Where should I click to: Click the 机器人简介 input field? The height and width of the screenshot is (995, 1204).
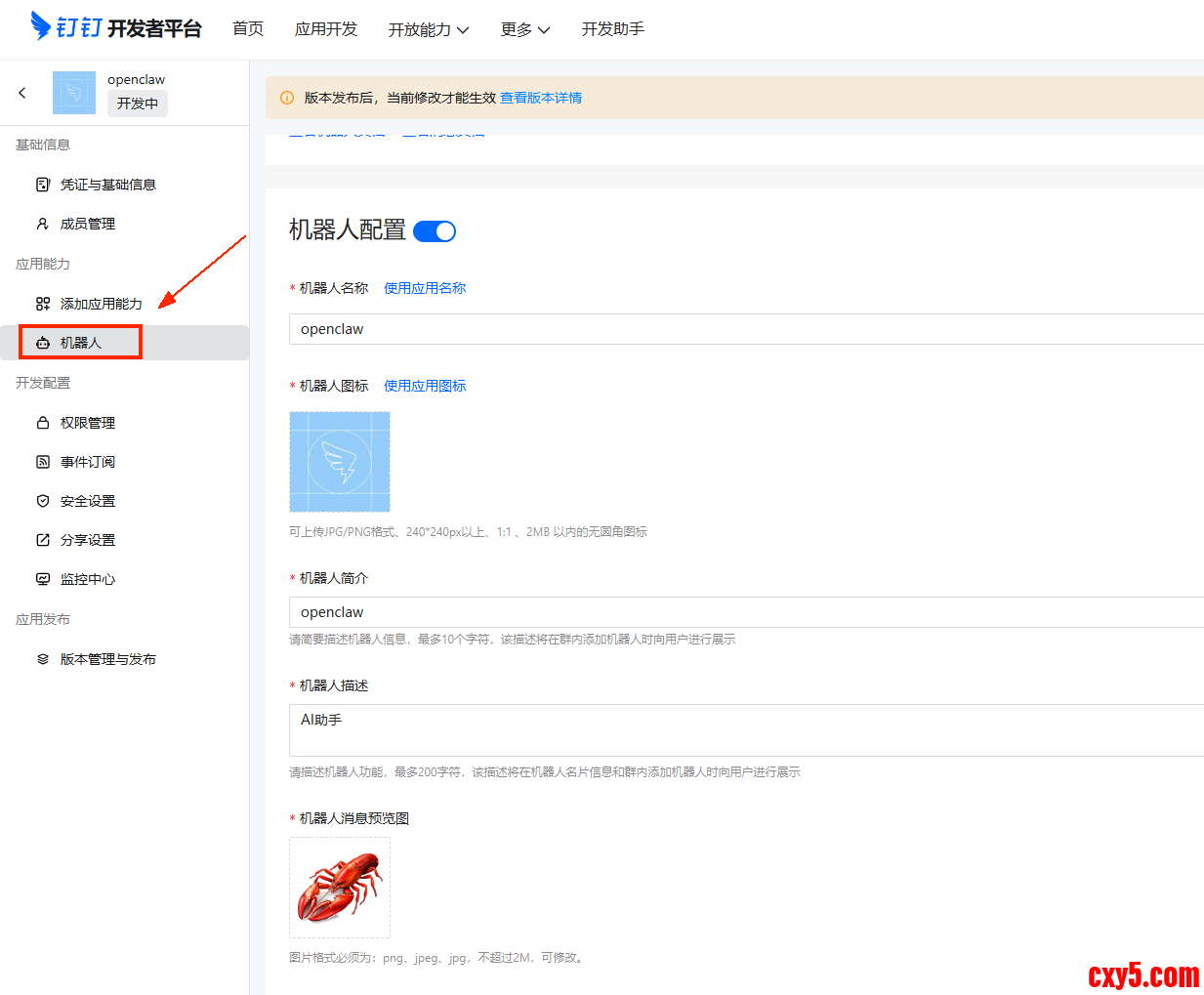point(746,612)
